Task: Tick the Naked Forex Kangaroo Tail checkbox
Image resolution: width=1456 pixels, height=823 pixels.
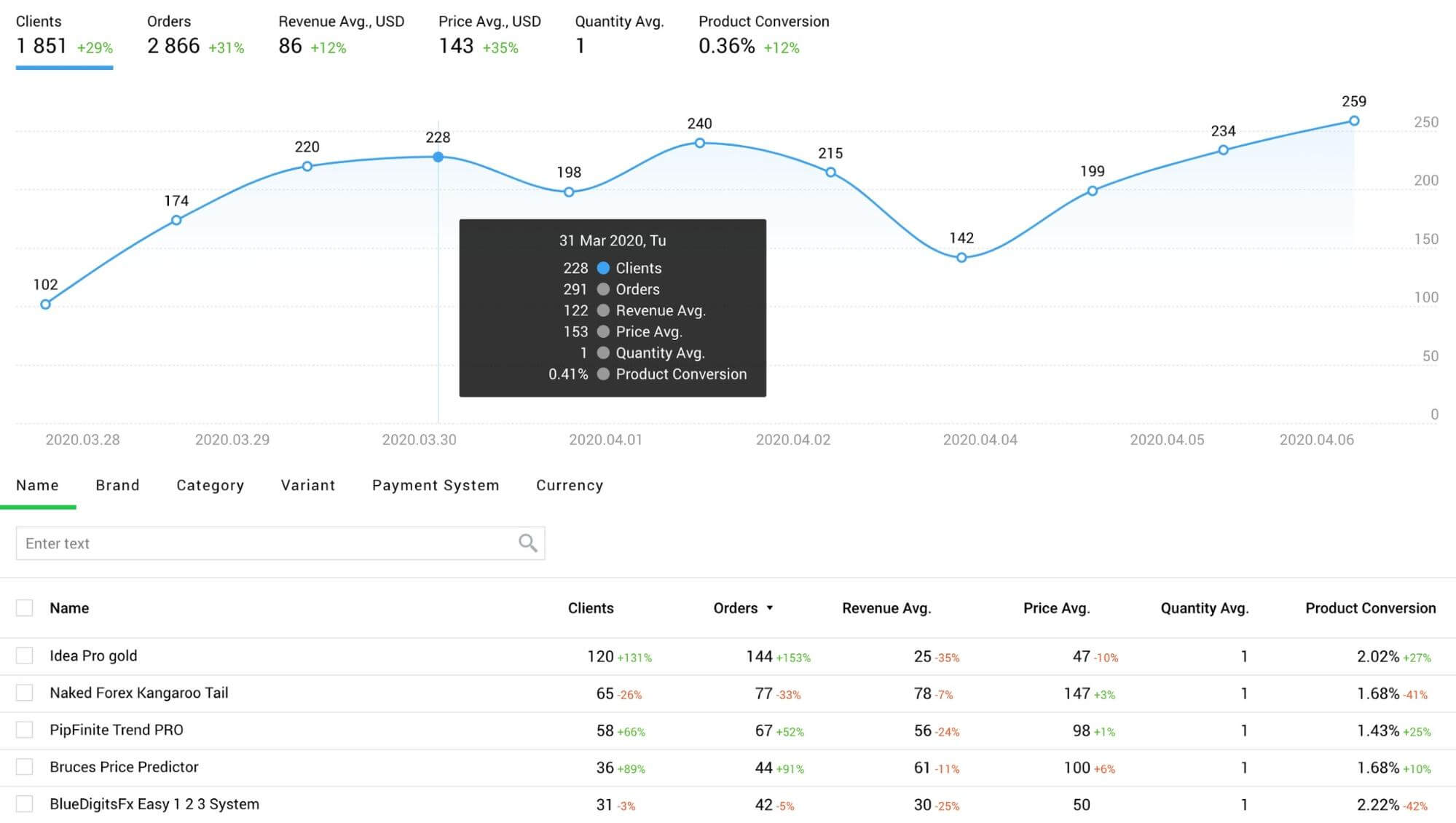Action: [x=25, y=693]
